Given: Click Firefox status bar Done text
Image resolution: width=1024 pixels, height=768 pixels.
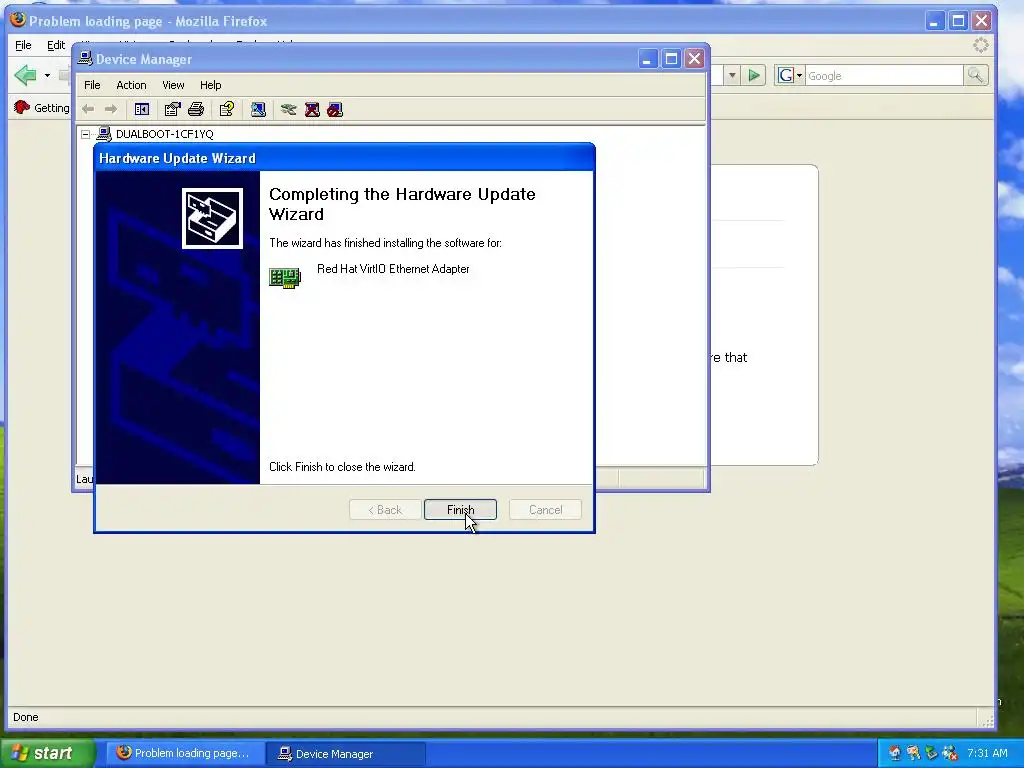Looking at the screenshot, I should [x=25, y=717].
